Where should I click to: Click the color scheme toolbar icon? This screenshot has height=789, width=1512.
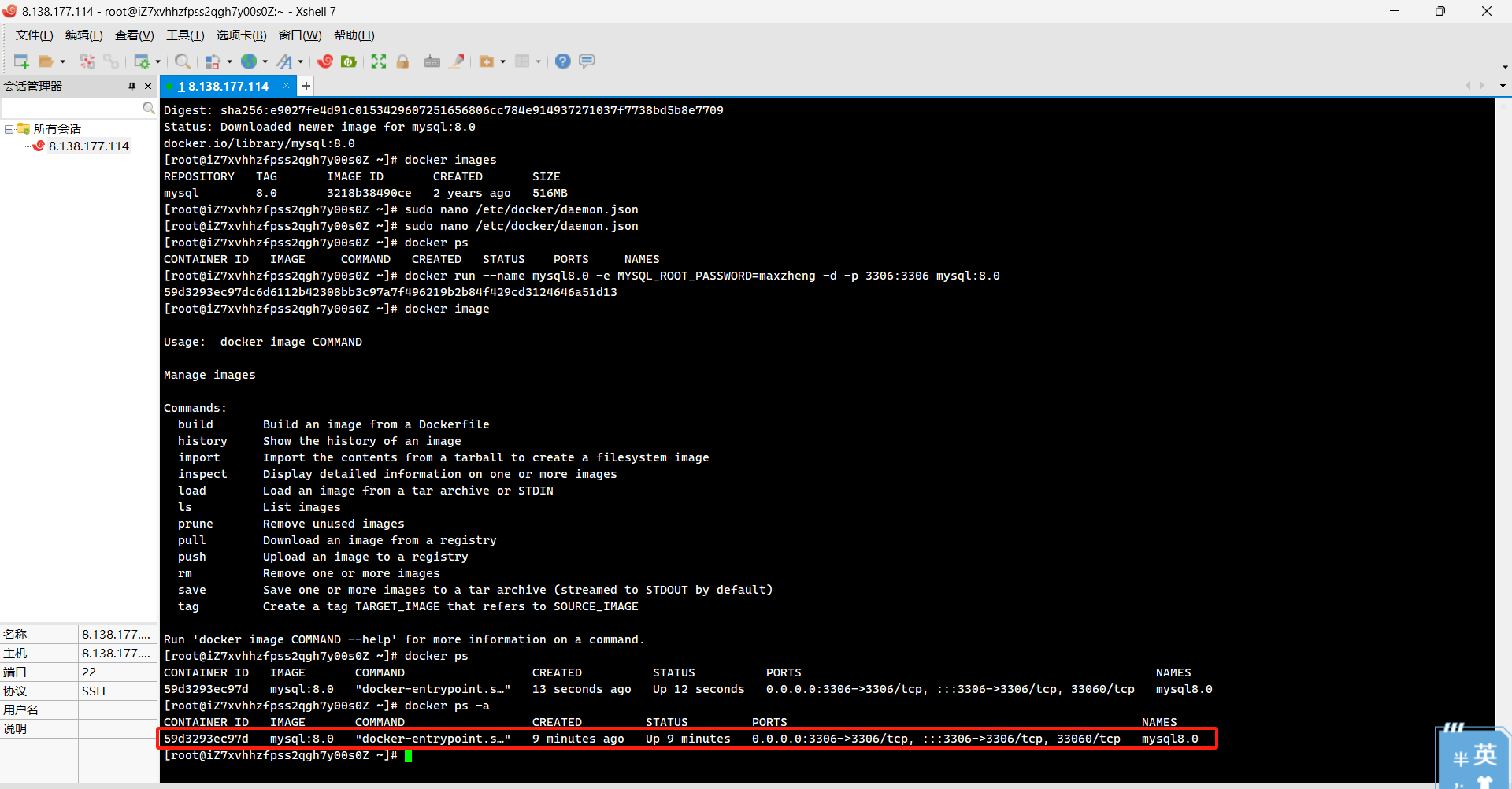pos(213,61)
